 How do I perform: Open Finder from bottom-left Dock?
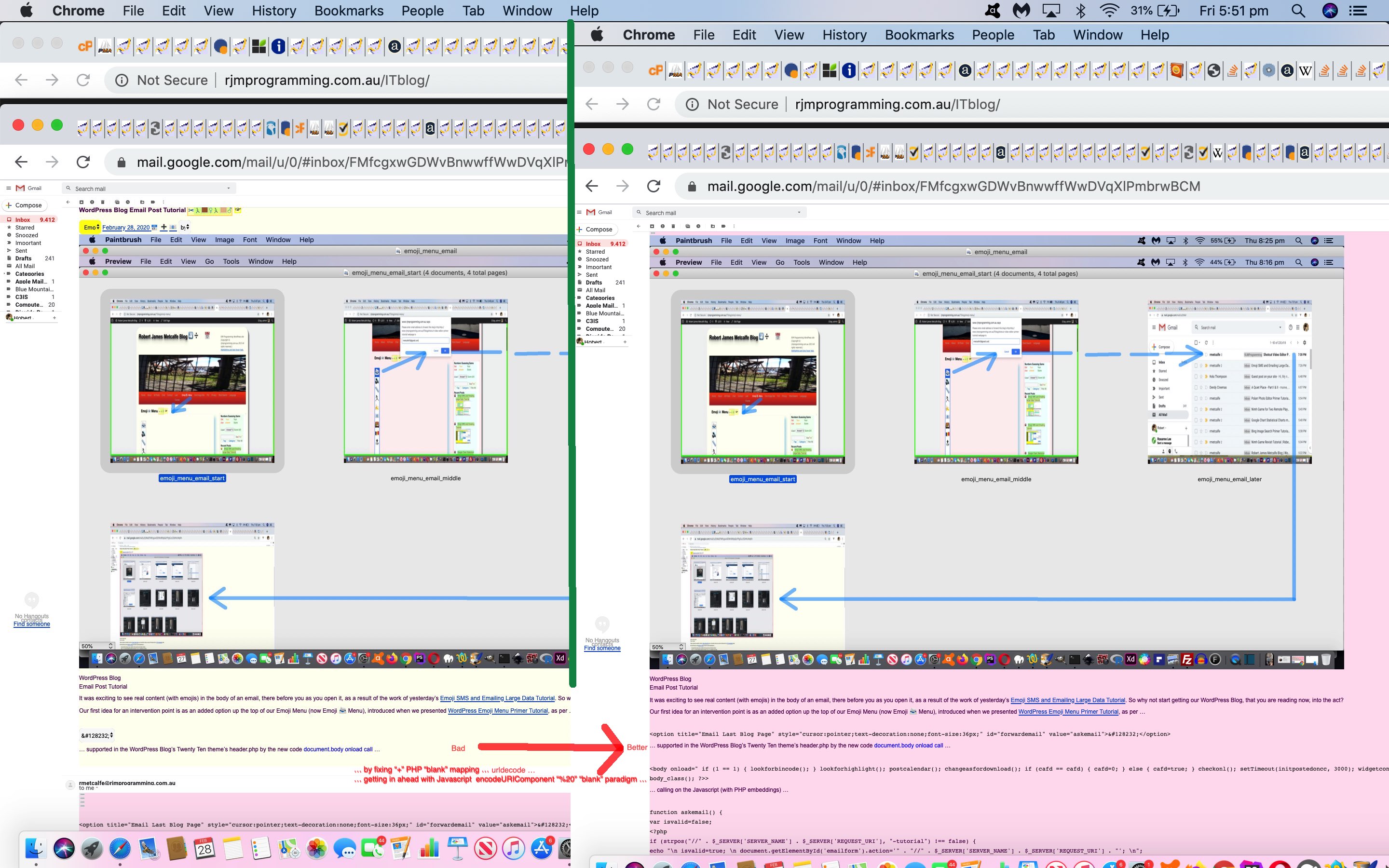[36, 848]
